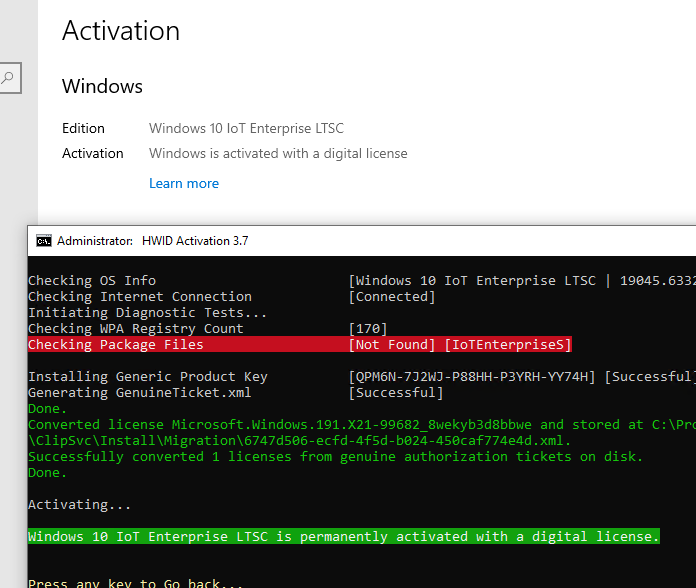Click the Checking Internet Connection line
The height and width of the screenshot is (588, 696).
point(139,297)
